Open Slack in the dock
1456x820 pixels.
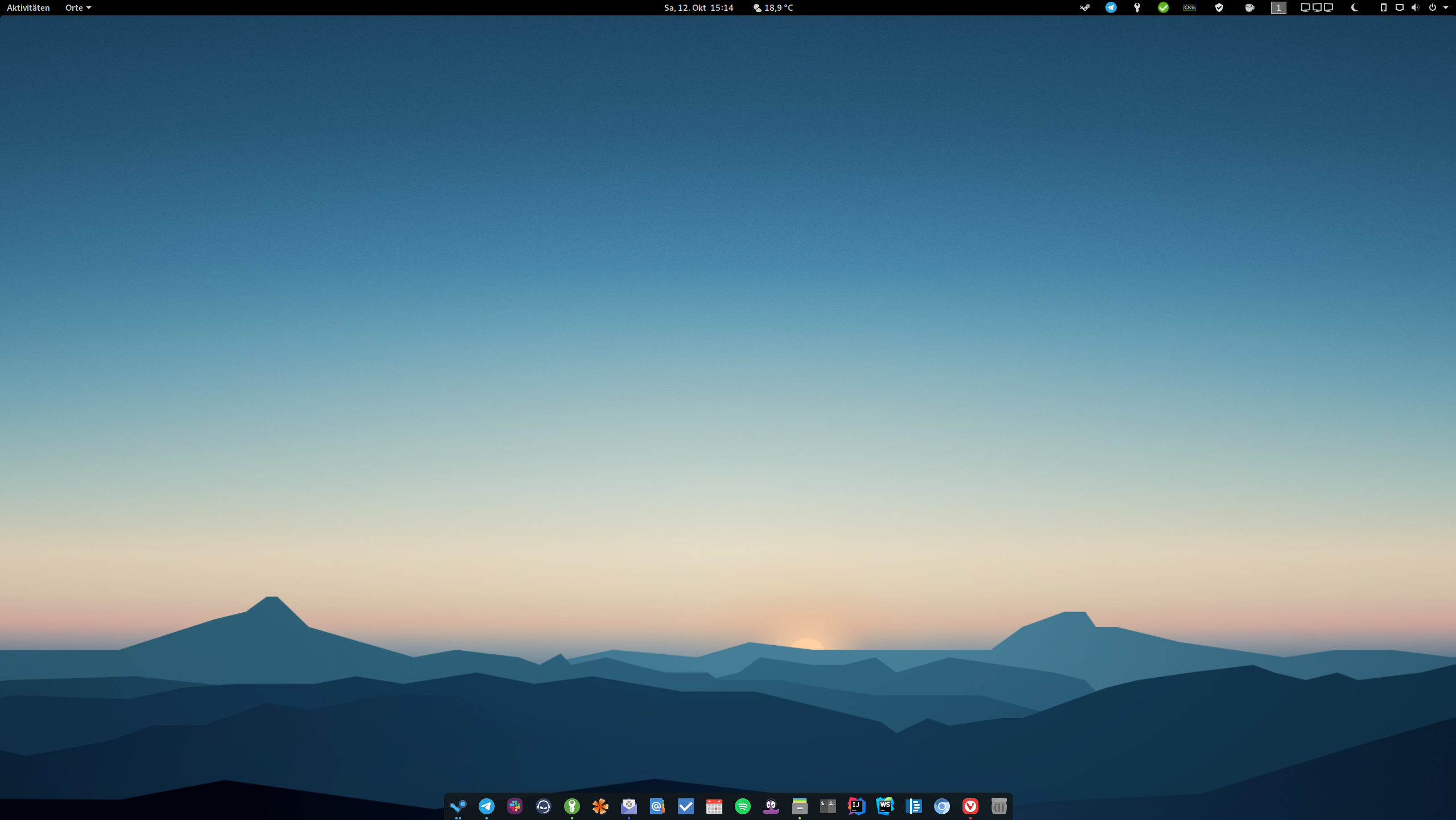[x=515, y=806]
